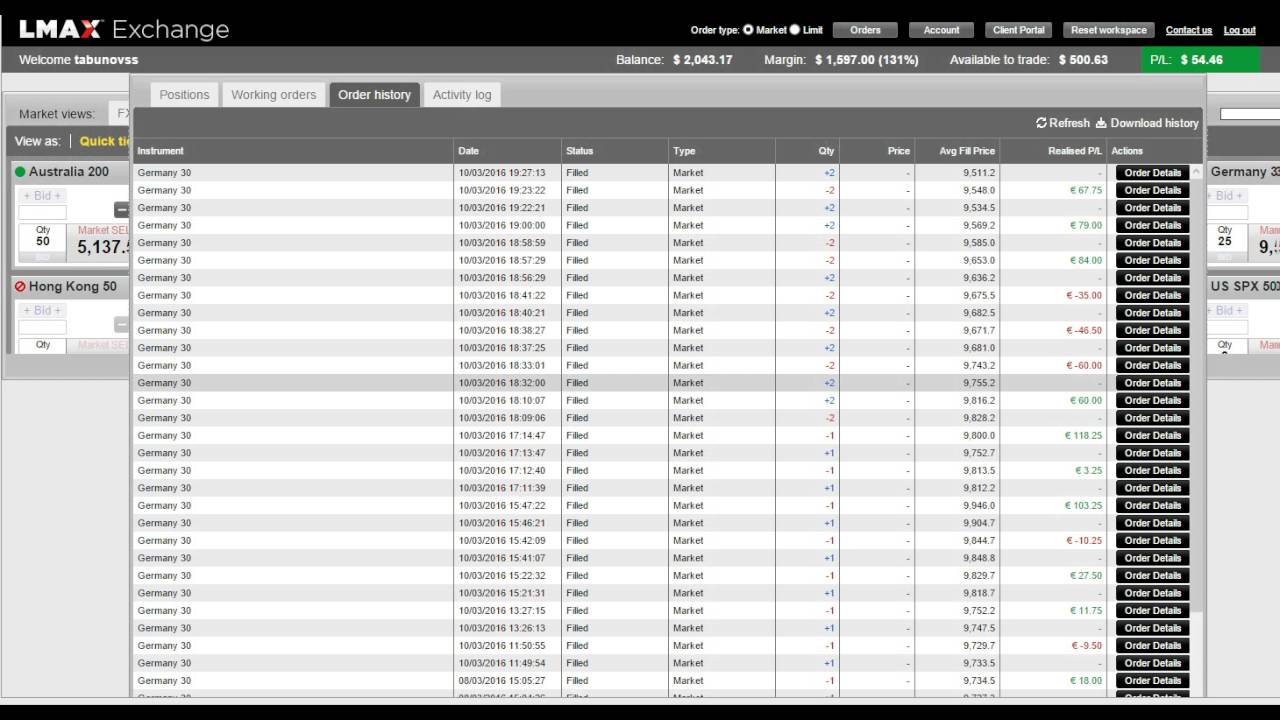Click the realised P/L value € -46.50
Screen dimensions: 1280x720
pos(1083,330)
